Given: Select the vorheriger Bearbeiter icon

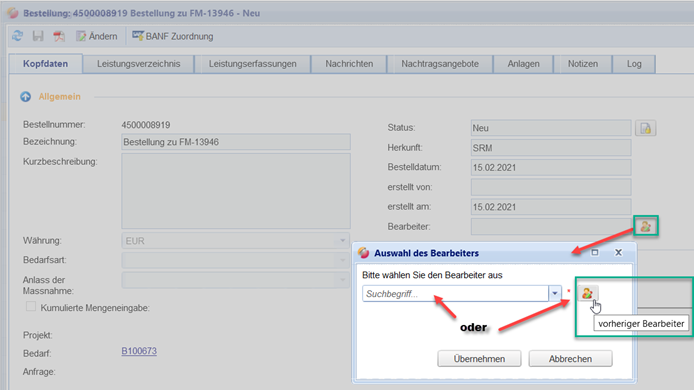Looking at the screenshot, I should coord(587,293).
